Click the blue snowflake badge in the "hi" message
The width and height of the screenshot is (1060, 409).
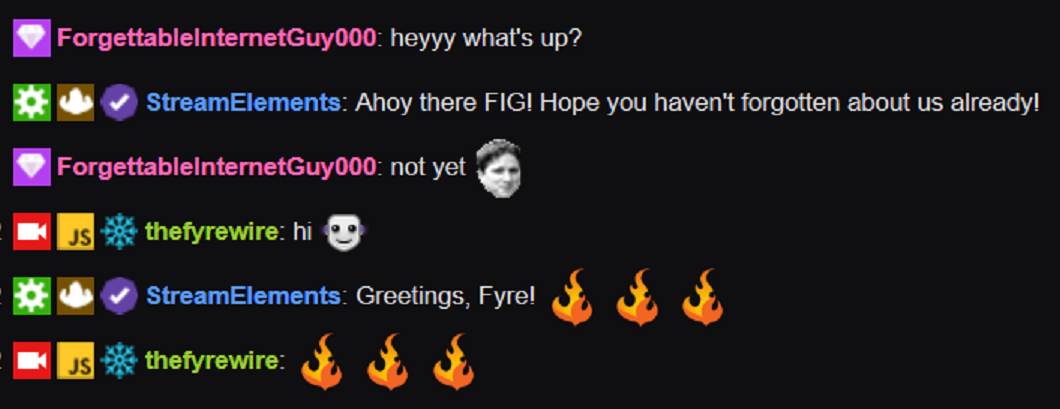coord(118,232)
